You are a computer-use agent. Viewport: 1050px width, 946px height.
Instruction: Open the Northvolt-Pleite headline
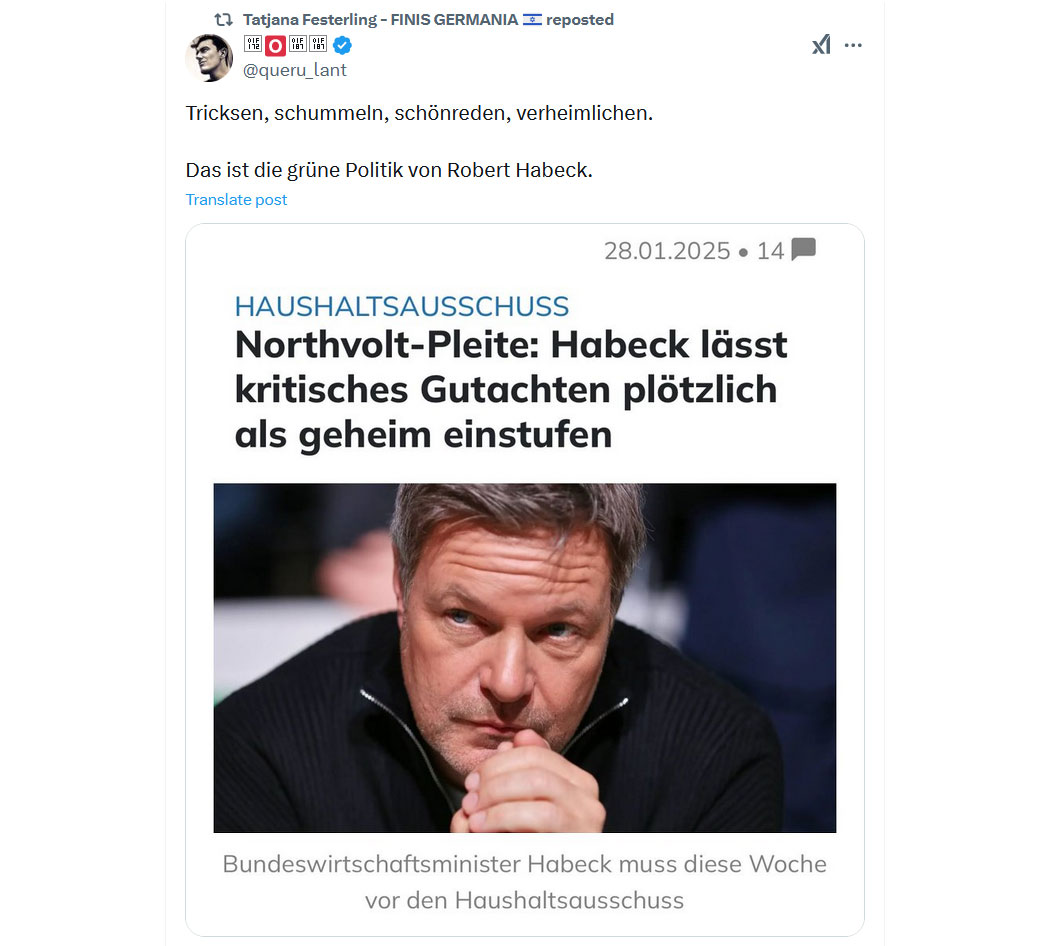(x=511, y=390)
